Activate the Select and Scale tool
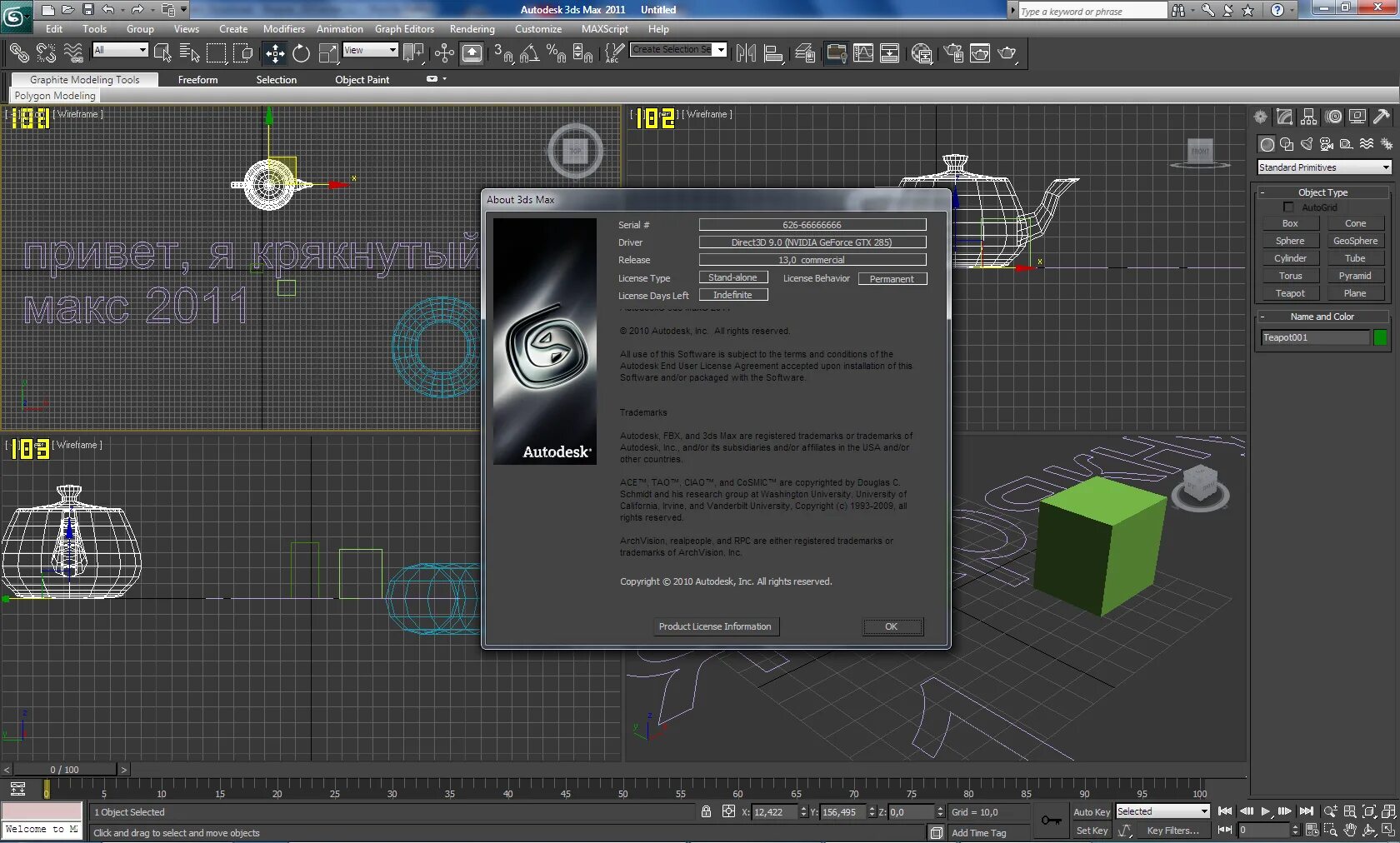This screenshot has width=1400, height=843. point(329,53)
